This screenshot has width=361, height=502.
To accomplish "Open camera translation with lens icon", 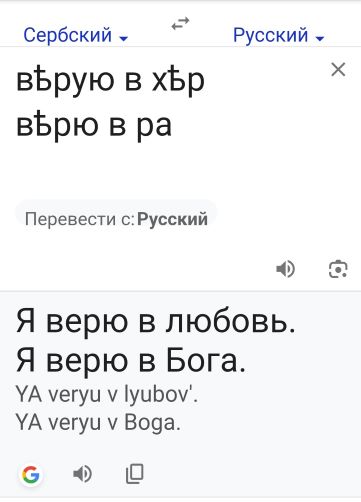I will (x=338, y=269).
